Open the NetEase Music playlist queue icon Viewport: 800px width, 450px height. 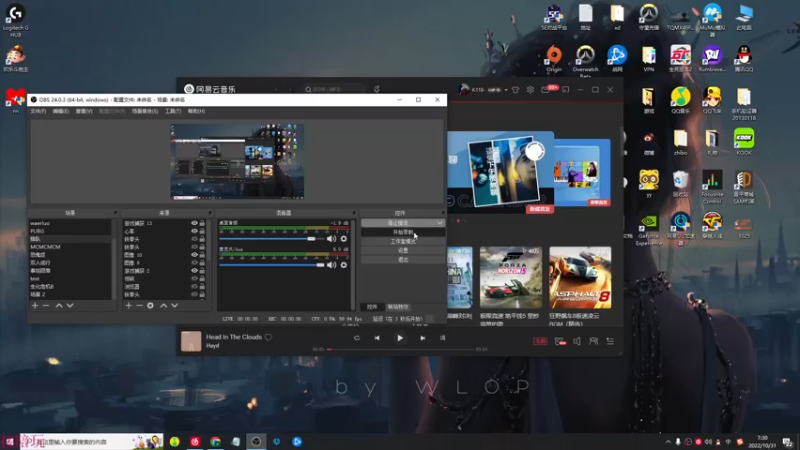pos(610,341)
